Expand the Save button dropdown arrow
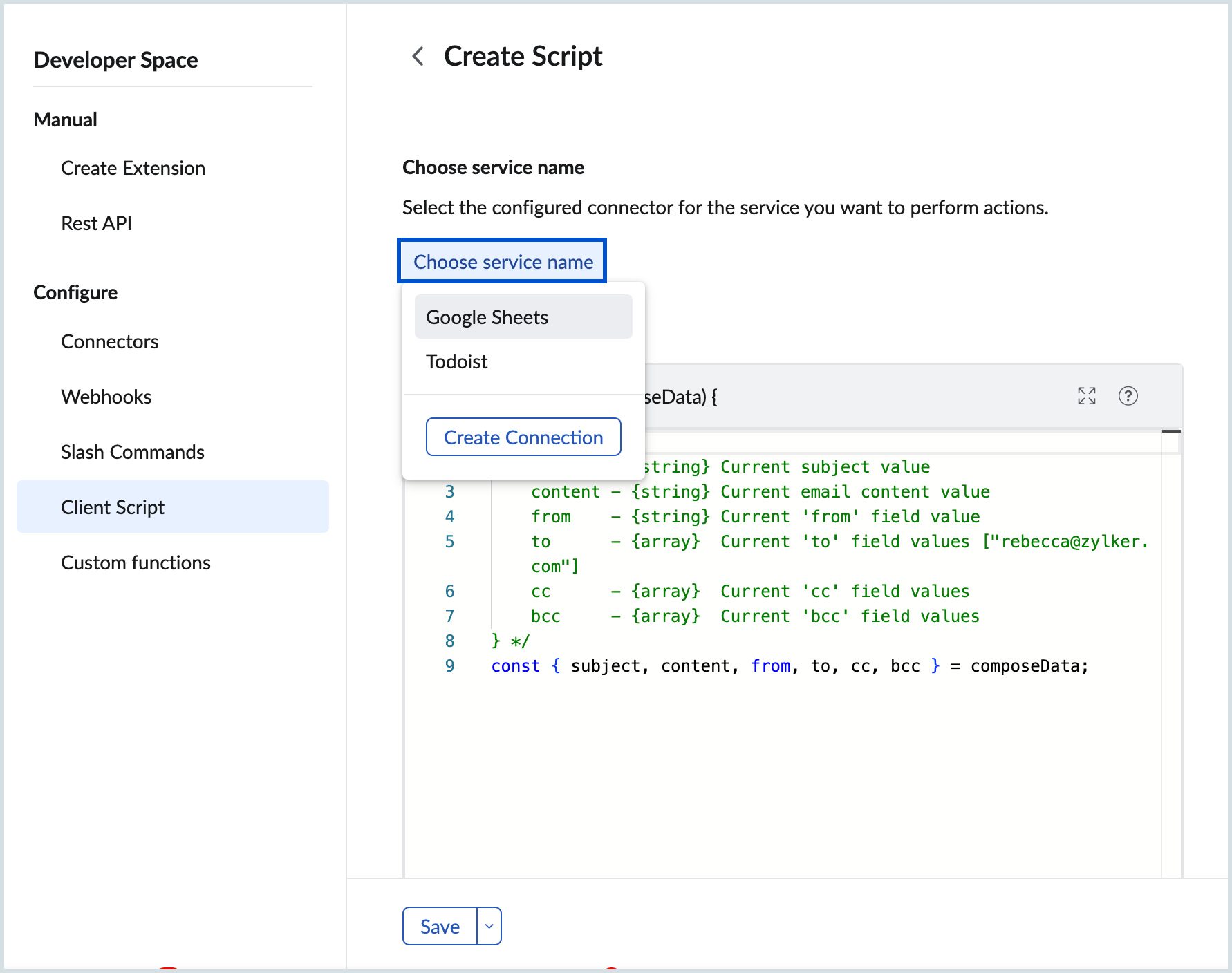The image size is (1232, 973). 489,926
